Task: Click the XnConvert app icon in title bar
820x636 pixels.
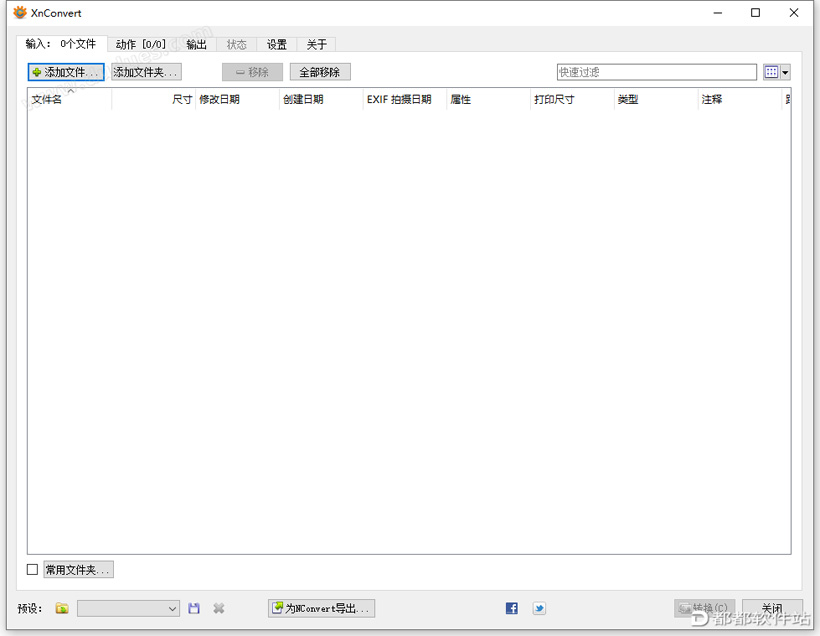Action: tap(20, 13)
